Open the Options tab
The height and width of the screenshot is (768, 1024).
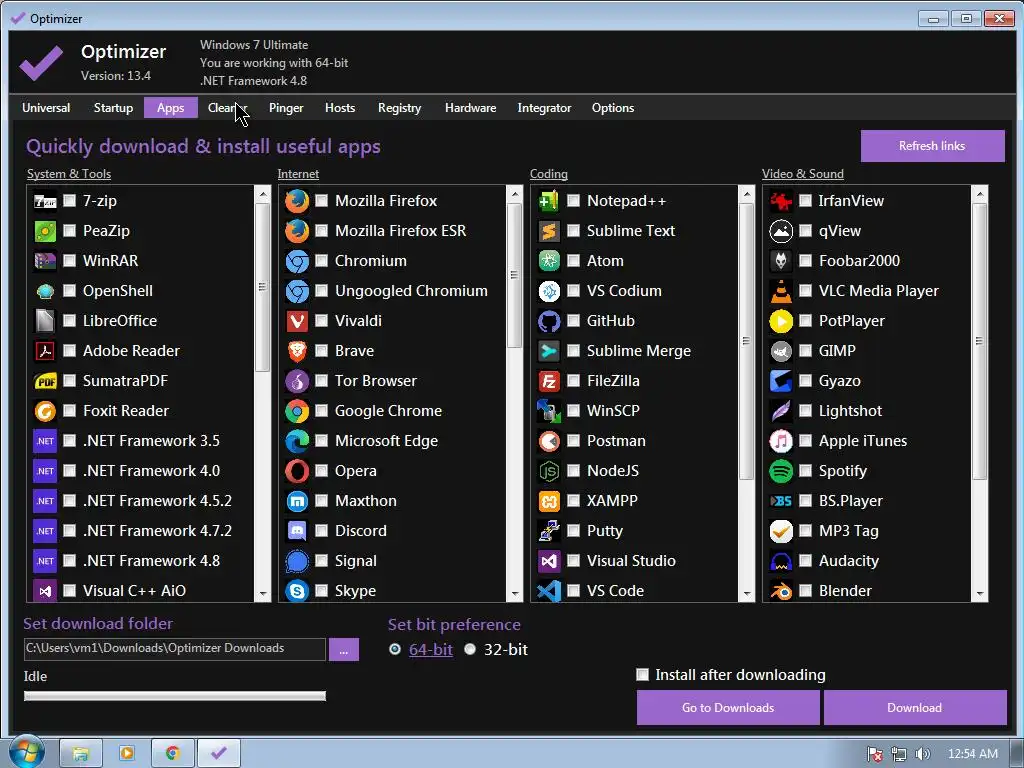coord(613,108)
